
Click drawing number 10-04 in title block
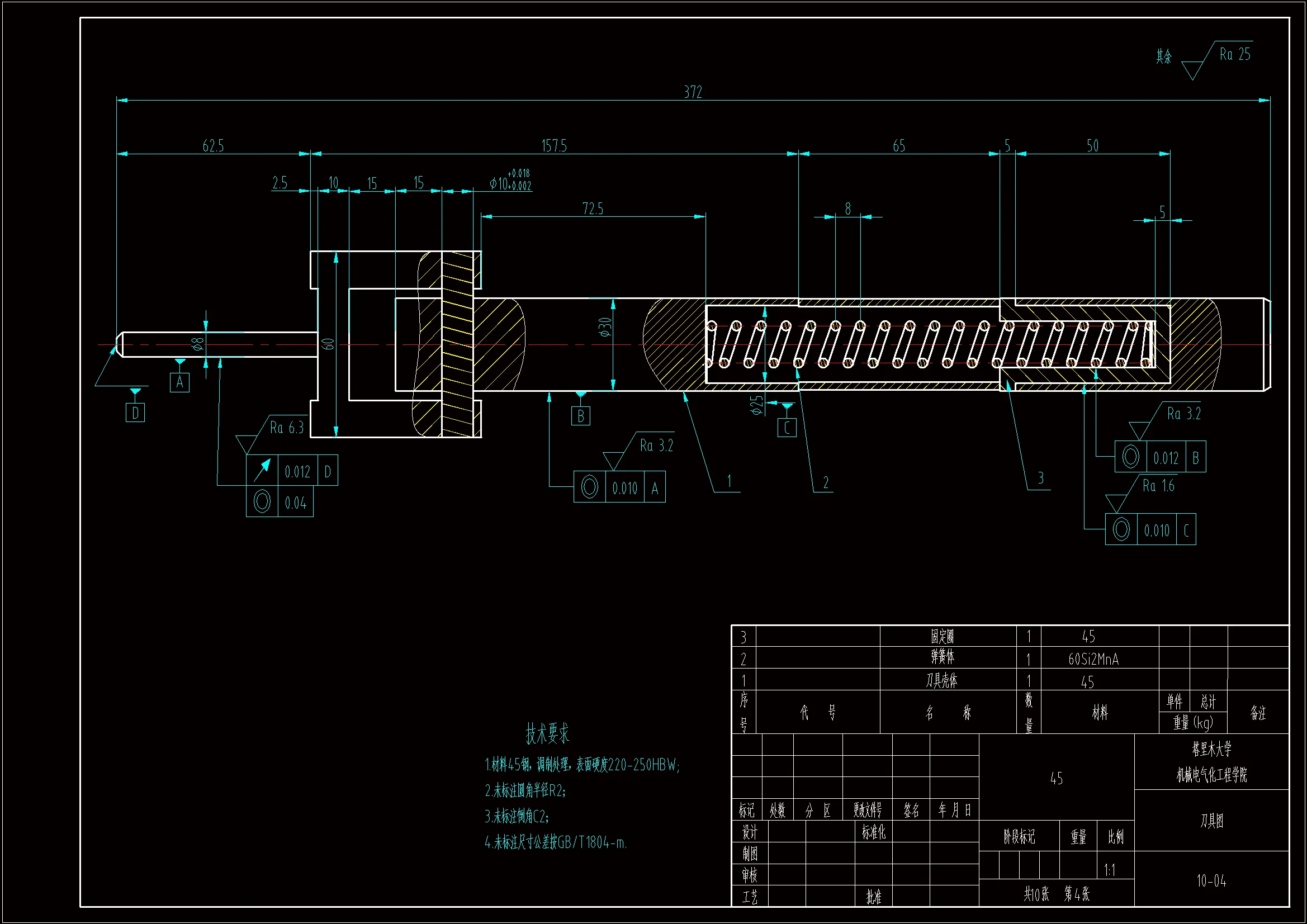click(1211, 882)
